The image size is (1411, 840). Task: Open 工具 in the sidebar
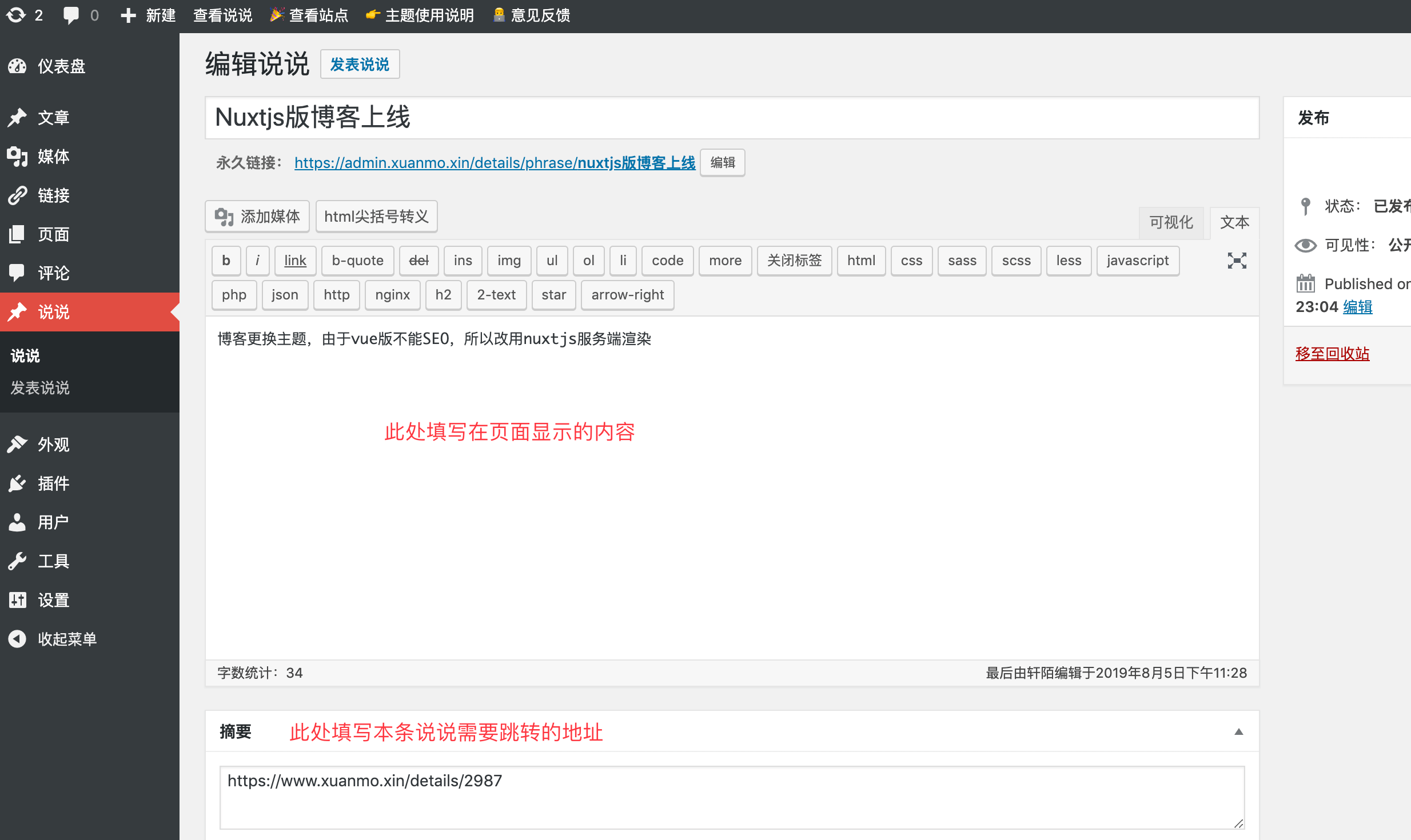(53, 561)
